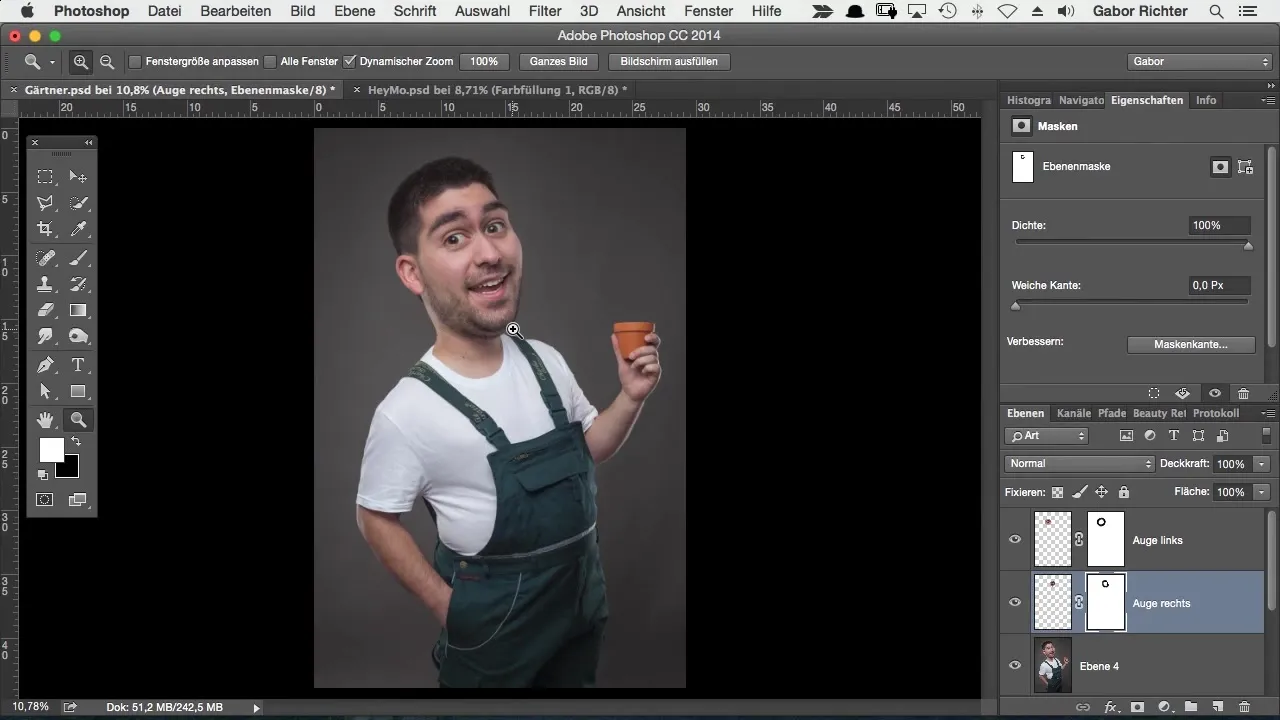The height and width of the screenshot is (720, 1280).
Task: Open the layer filter Art dropdown
Action: point(1046,436)
